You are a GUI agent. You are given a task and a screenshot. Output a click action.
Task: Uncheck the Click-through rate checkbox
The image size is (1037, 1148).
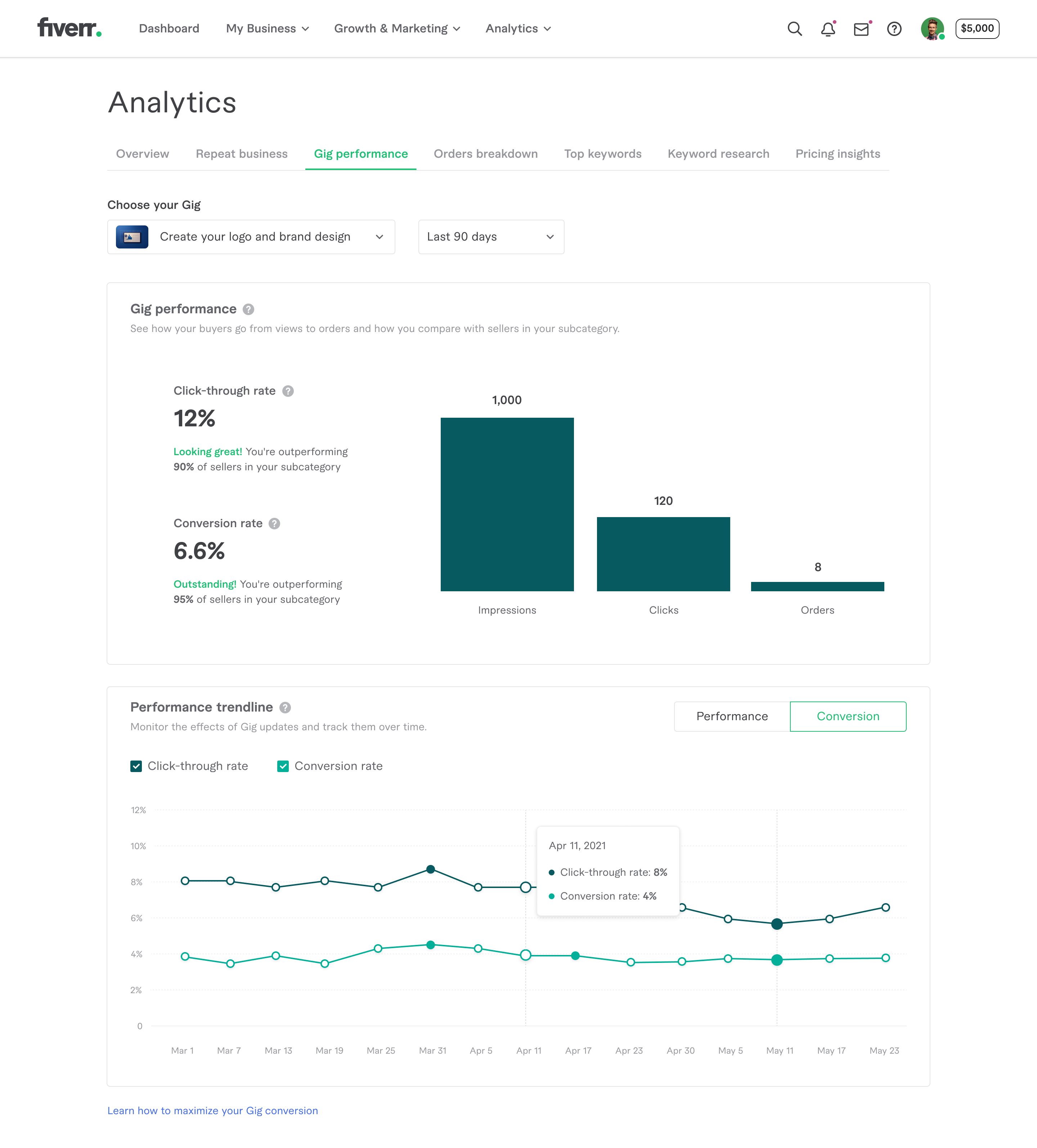(136, 766)
